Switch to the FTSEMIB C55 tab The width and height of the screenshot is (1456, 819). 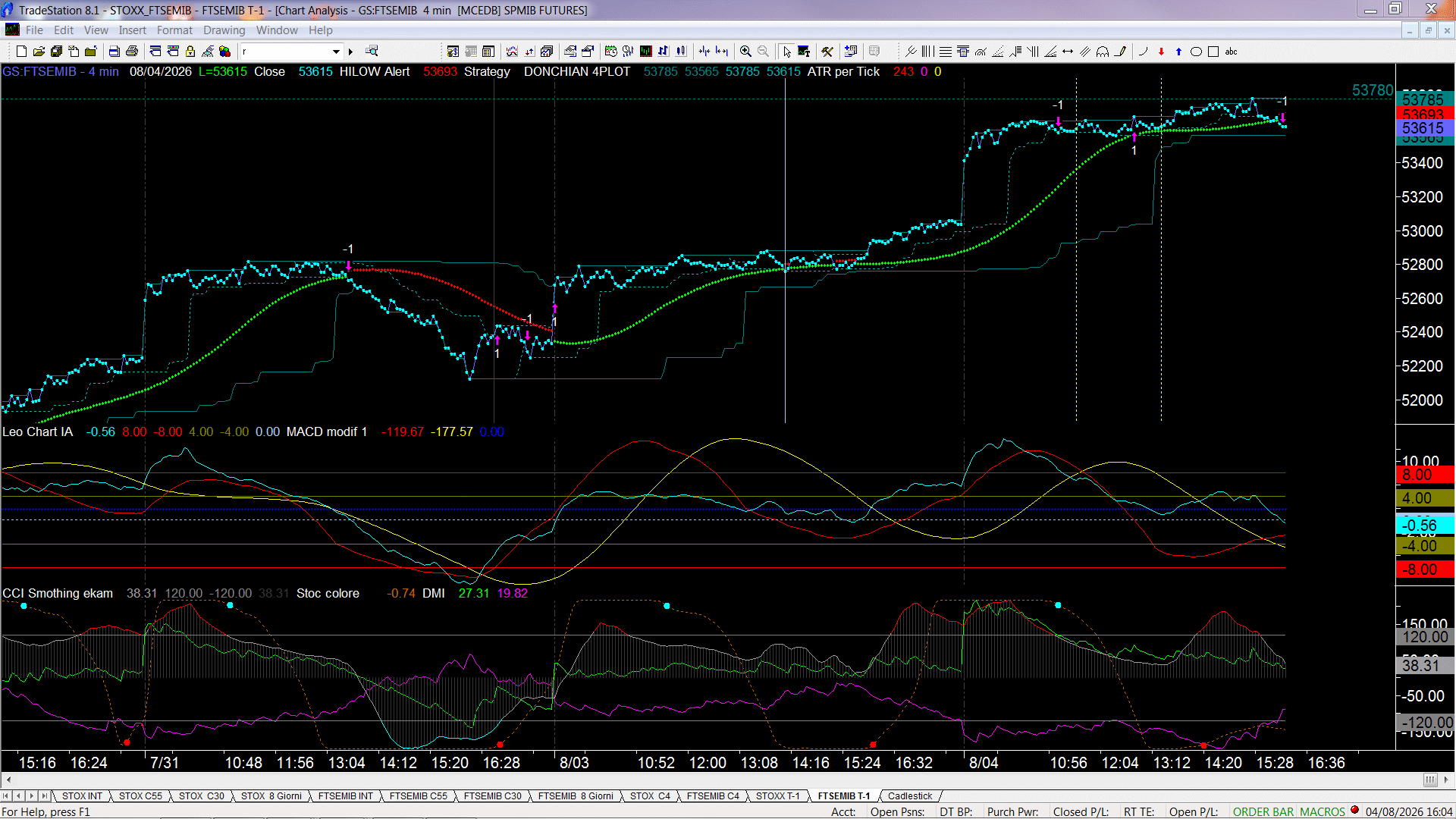tap(419, 796)
